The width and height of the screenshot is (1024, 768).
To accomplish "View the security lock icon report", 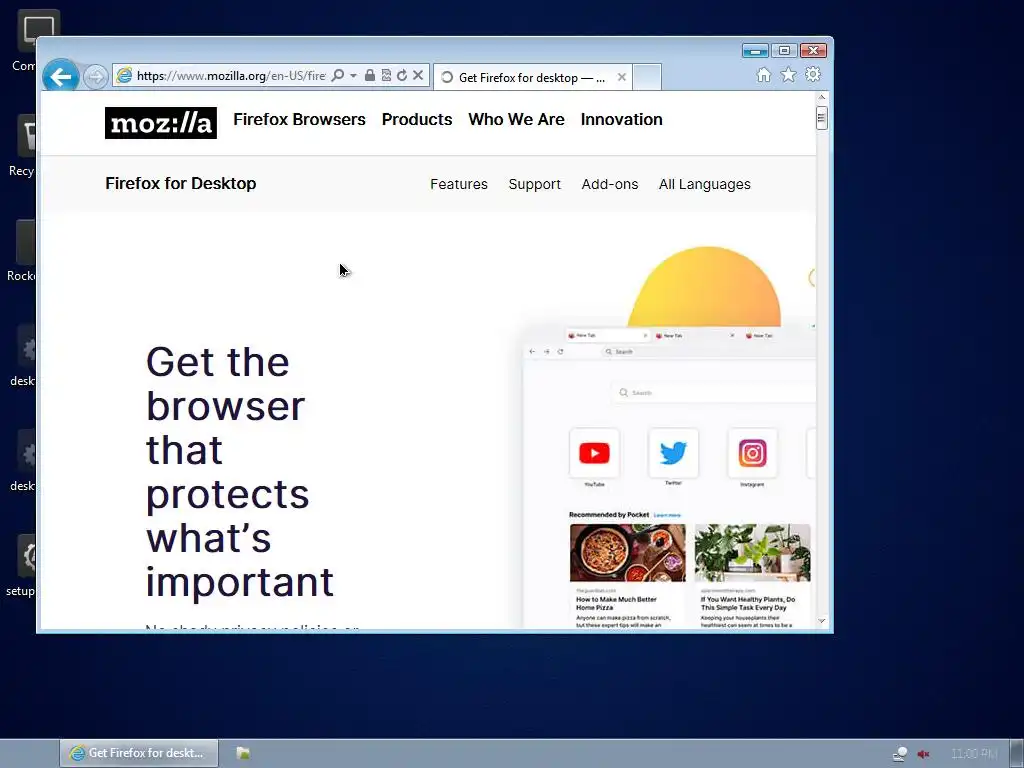I will (370, 76).
